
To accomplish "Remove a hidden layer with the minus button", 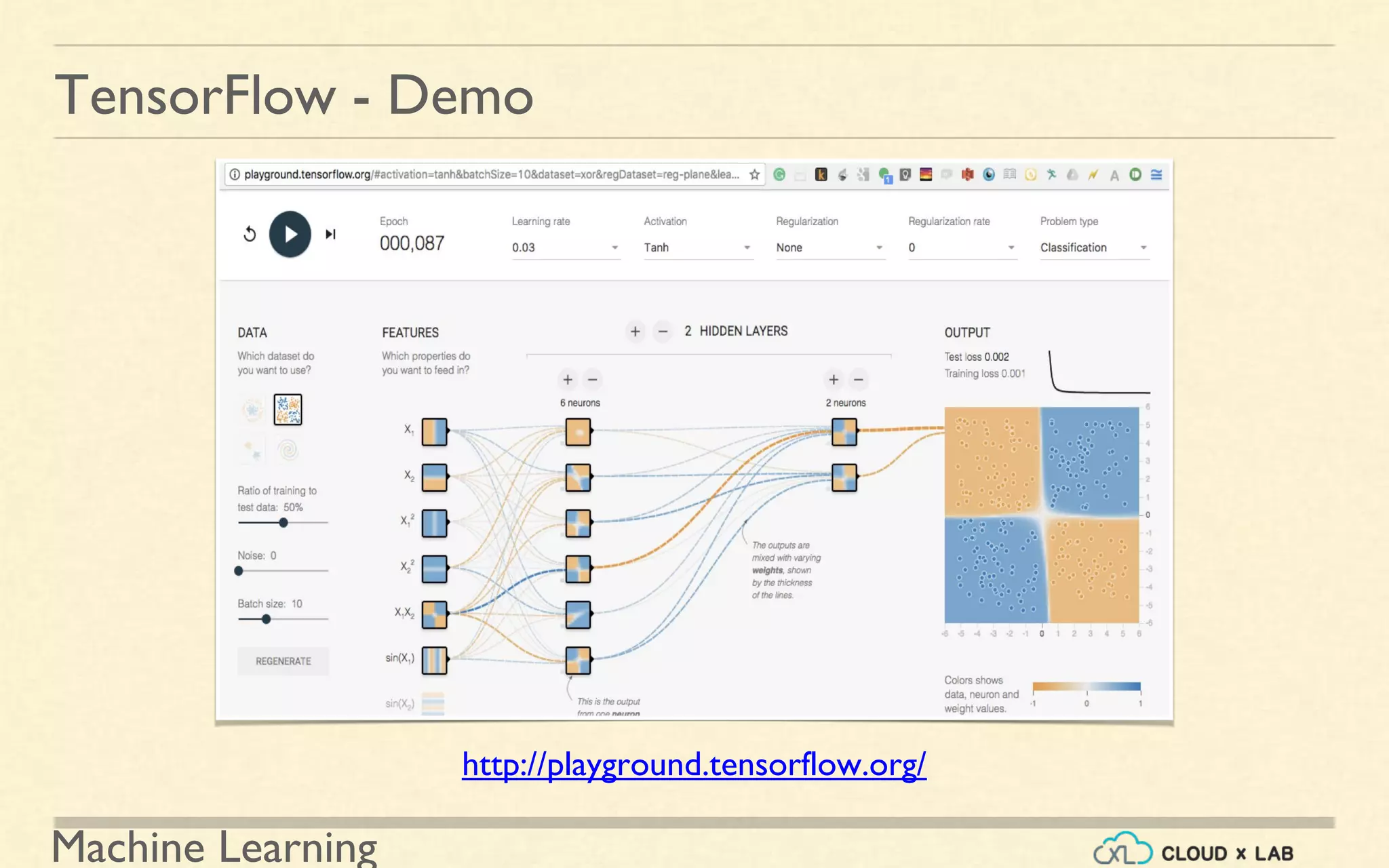I will [663, 331].
